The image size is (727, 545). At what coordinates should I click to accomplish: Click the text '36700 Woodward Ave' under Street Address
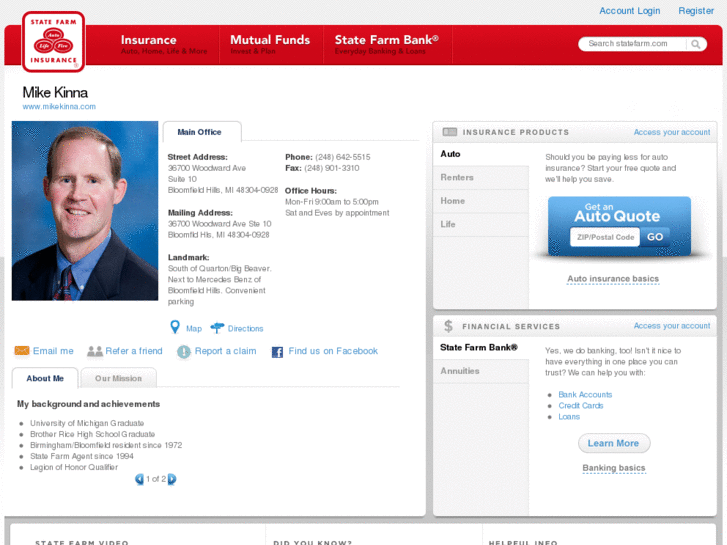[x=207, y=168]
